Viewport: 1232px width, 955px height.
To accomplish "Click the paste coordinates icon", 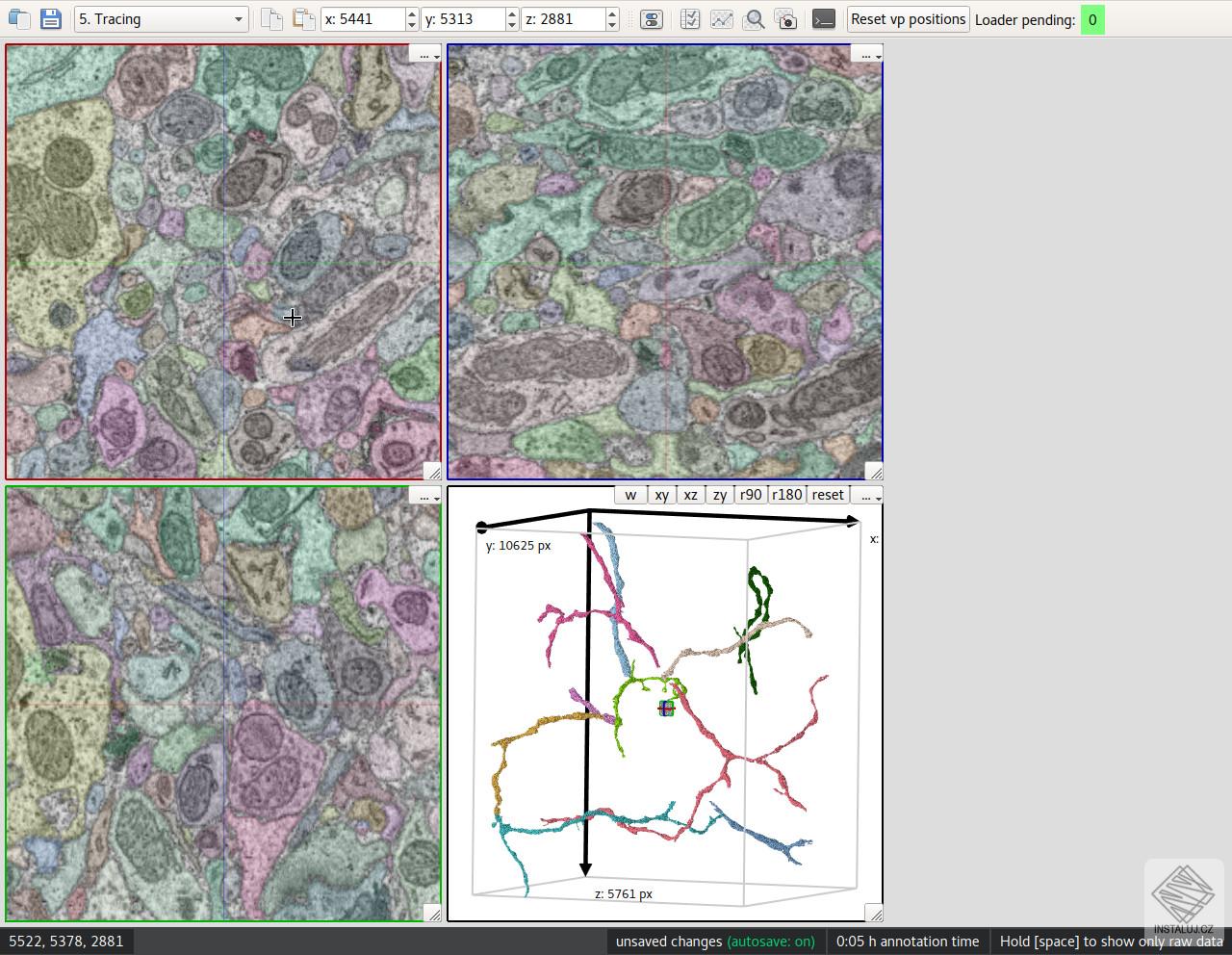I will pyautogui.click(x=303, y=19).
